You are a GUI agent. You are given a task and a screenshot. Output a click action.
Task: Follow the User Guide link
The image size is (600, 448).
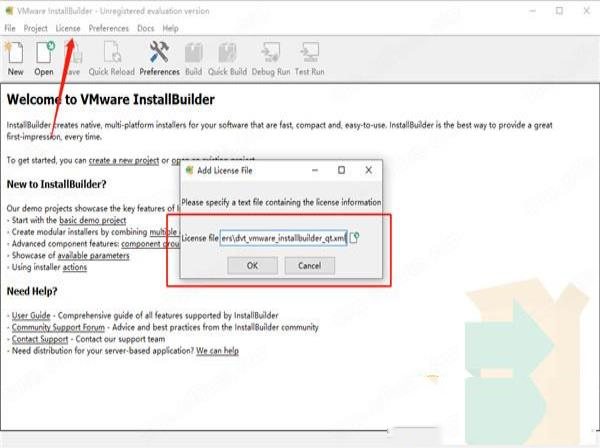tap(31, 315)
